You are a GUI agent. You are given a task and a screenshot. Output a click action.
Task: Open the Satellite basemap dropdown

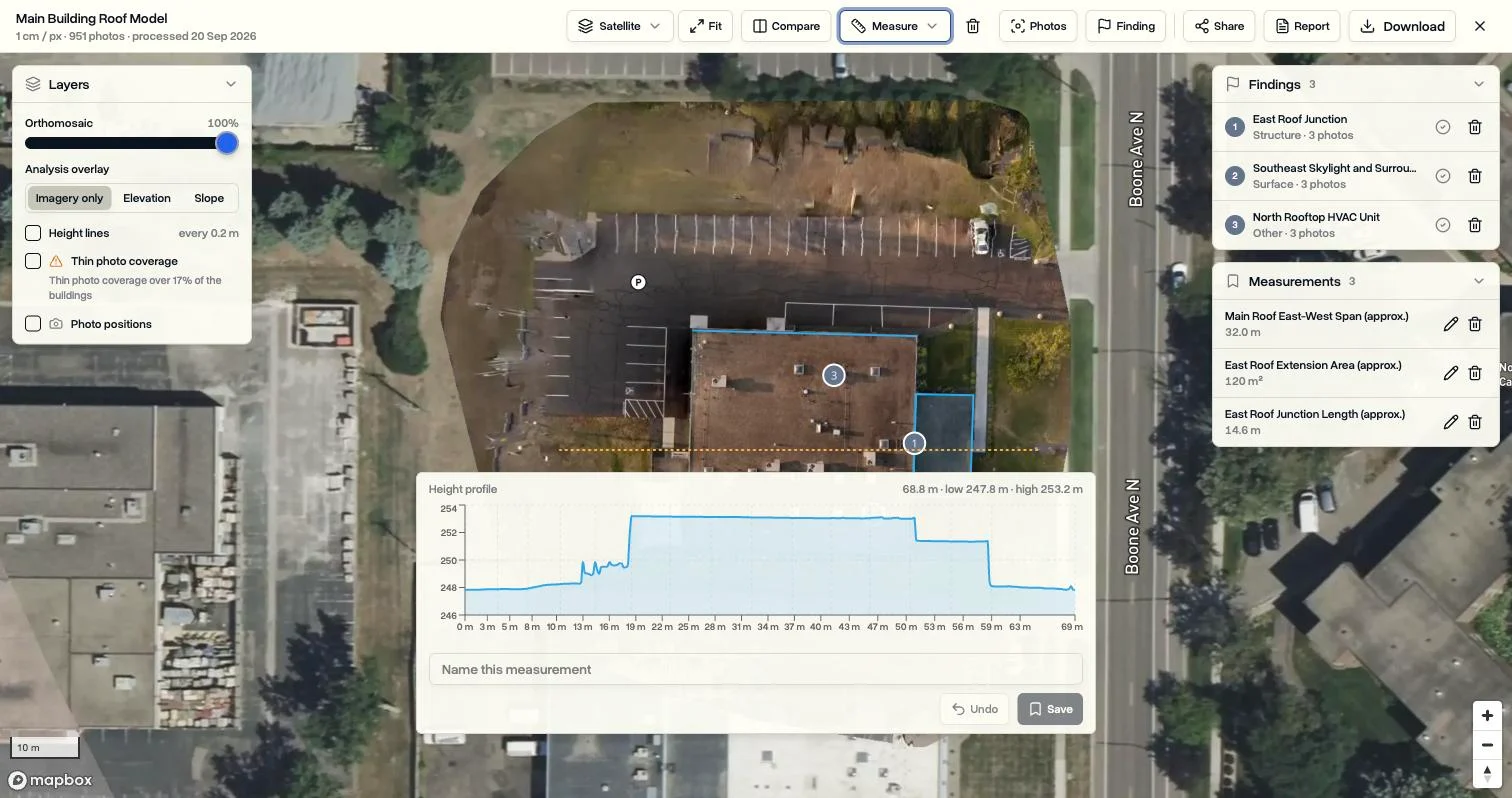620,26
